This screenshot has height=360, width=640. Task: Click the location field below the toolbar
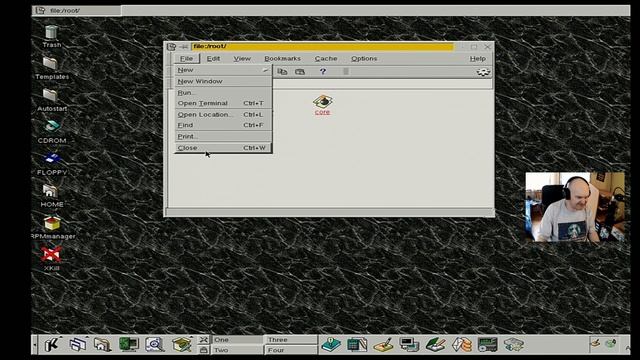(x=382, y=84)
